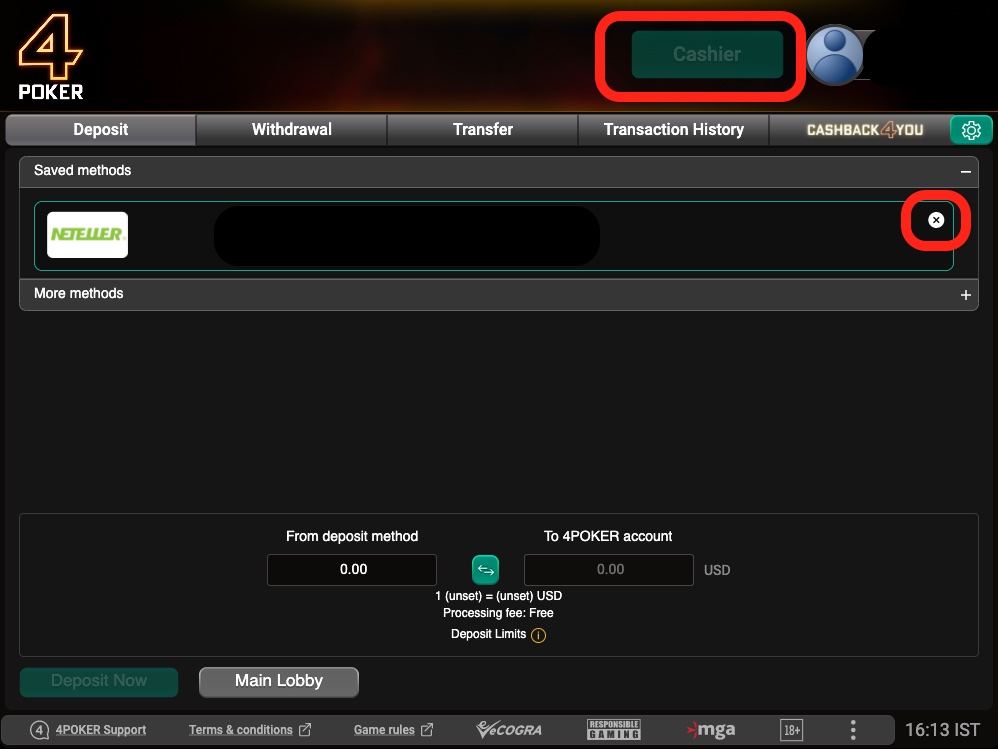998x749 pixels.
Task: Go to the Transfer tab
Action: pos(482,130)
